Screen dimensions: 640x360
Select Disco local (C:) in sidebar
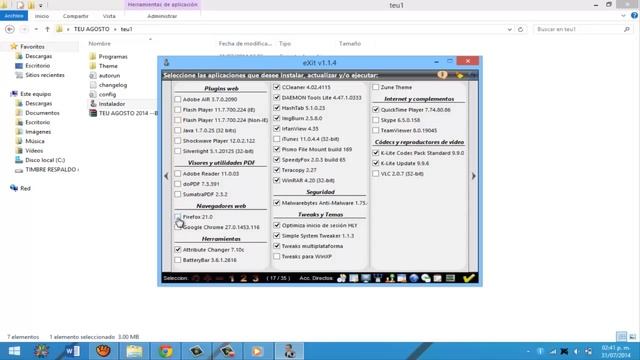[x=45, y=160]
